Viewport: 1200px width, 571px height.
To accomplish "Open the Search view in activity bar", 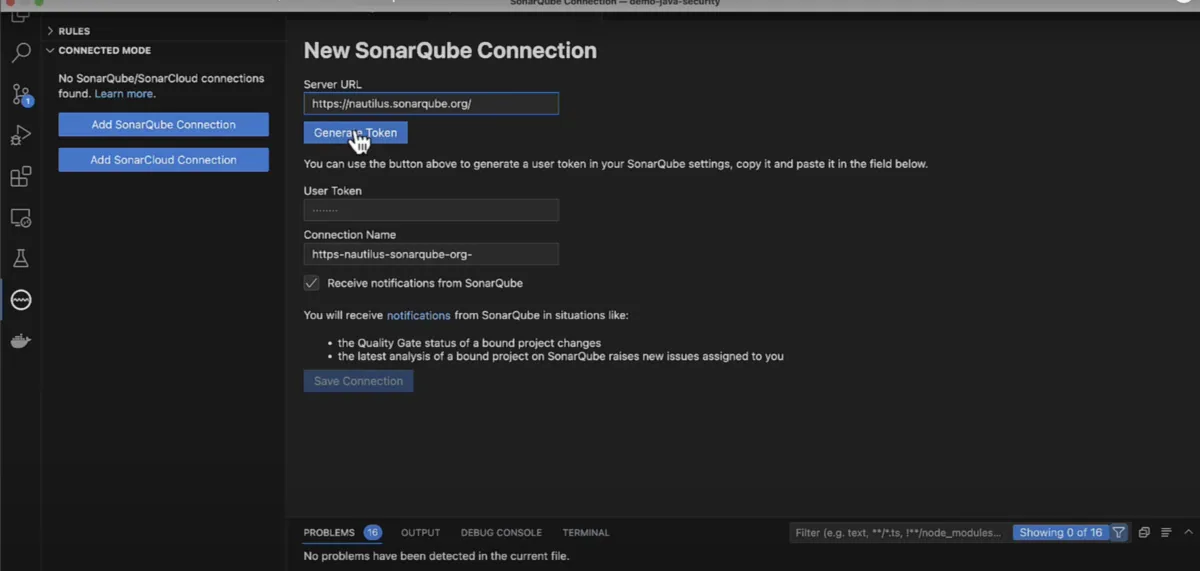I will point(21,53).
